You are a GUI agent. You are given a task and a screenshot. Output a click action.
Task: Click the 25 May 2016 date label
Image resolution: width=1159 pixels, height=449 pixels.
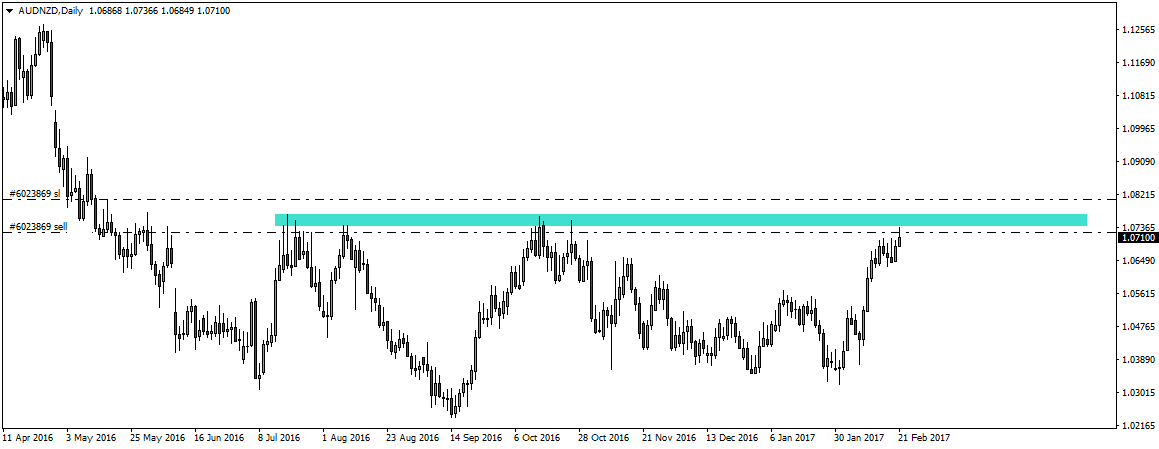[x=157, y=438]
